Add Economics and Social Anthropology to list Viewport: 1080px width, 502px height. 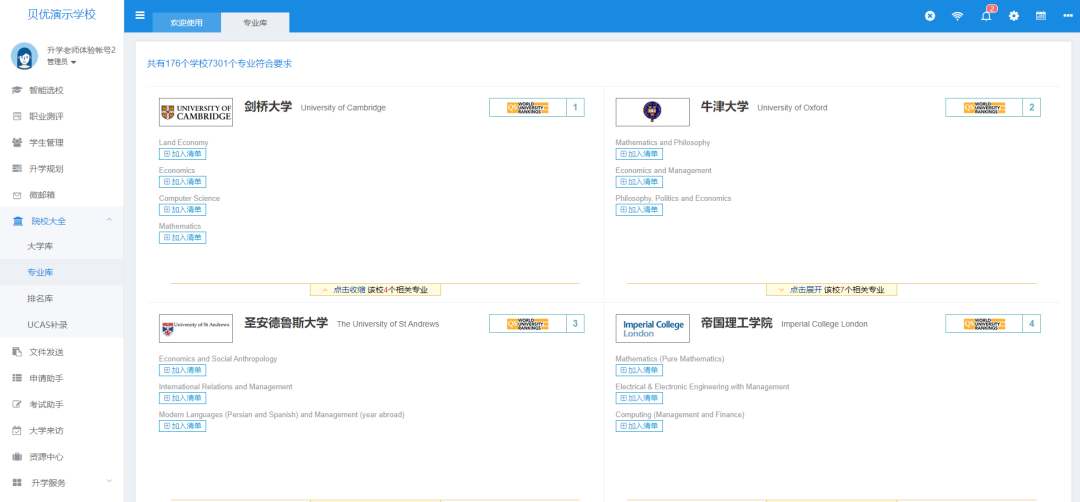tap(183, 370)
